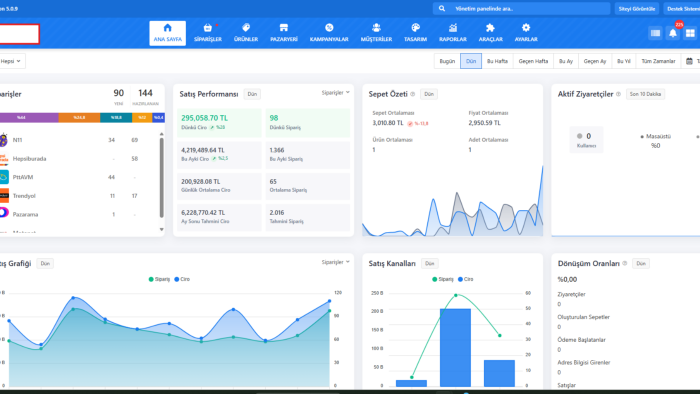
Task: Open the calendar date picker icon
Action: 689,61
